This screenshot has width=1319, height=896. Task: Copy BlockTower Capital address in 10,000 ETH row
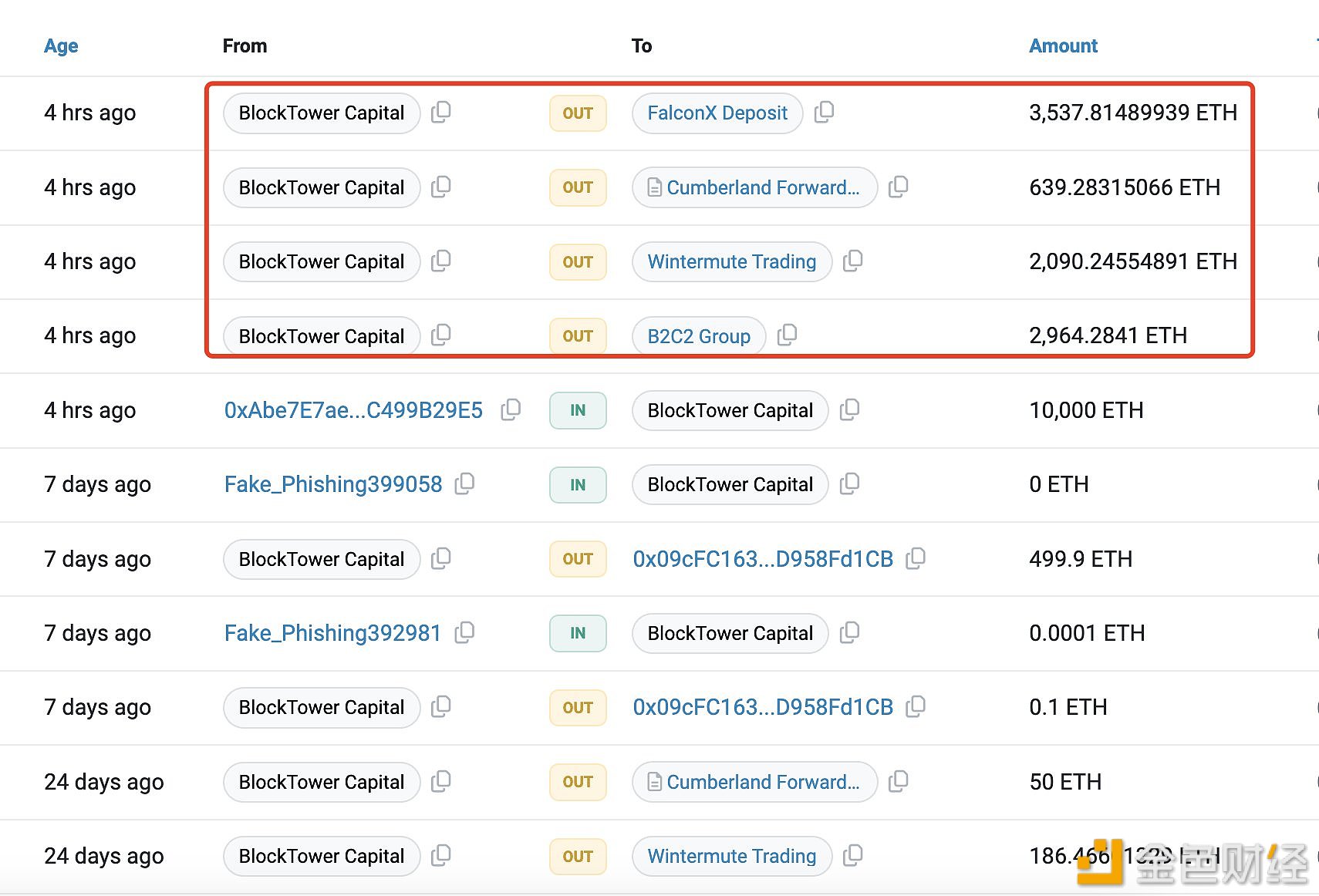click(849, 410)
